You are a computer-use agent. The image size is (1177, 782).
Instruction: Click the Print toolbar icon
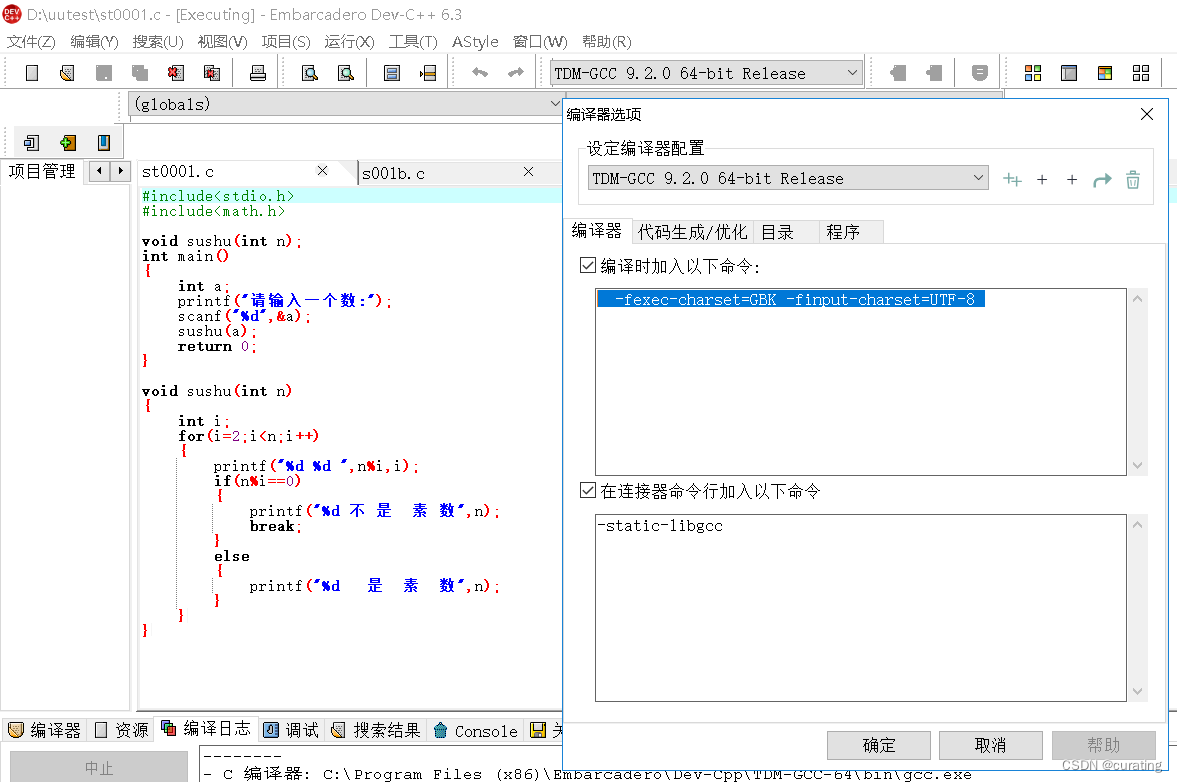pos(258,73)
